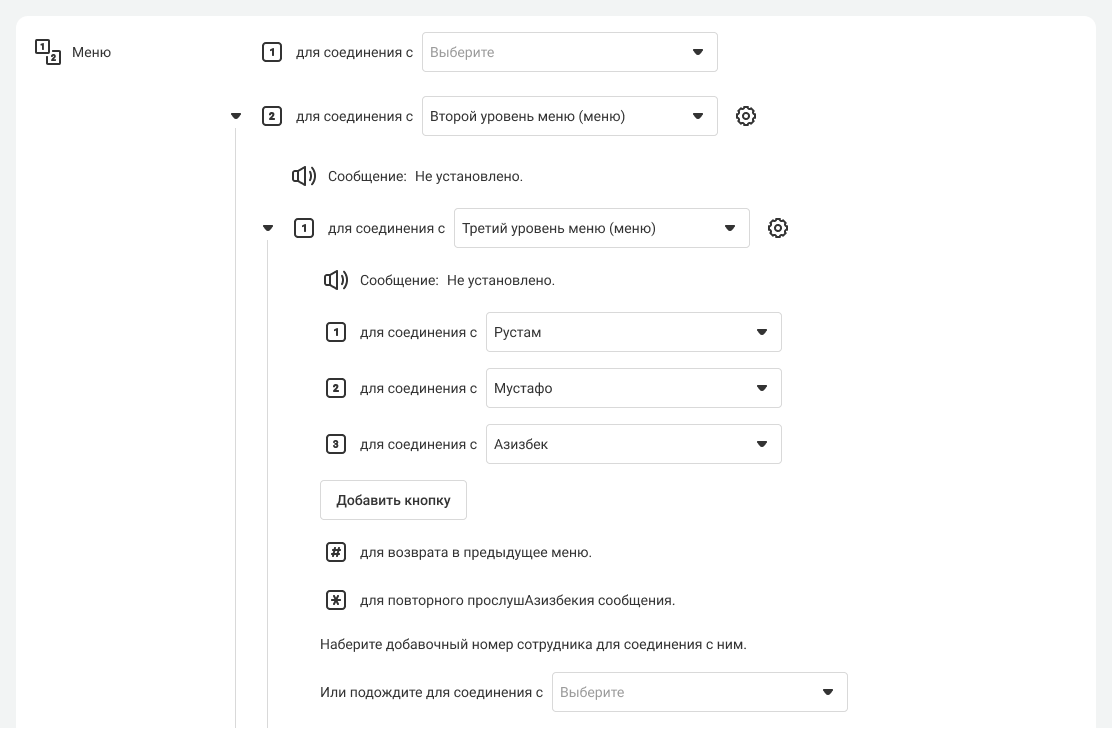Click key 3 icon beside Азизбек

[x=336, y=444]
